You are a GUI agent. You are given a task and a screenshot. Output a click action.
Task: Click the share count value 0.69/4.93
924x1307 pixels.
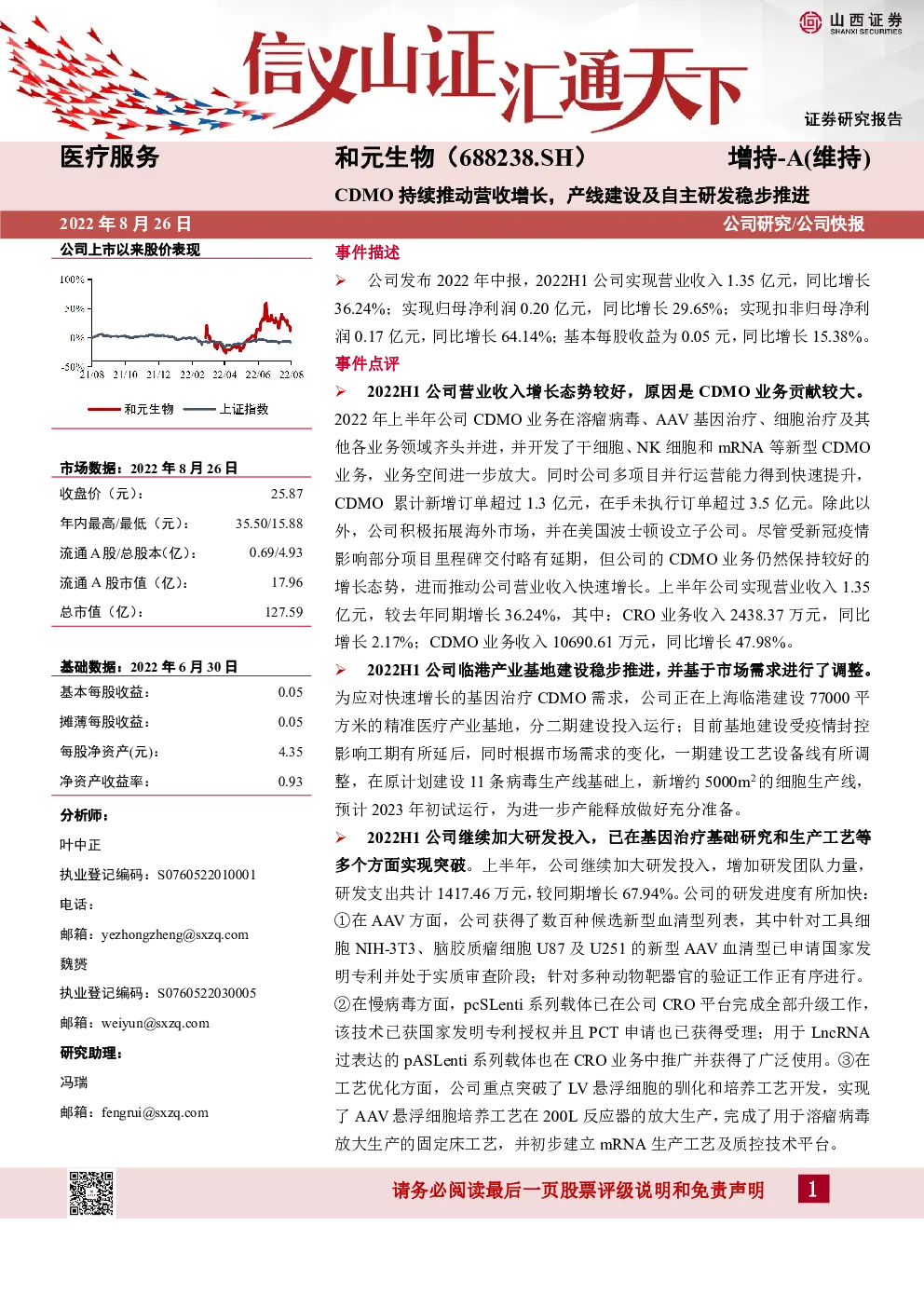[276, 552]
